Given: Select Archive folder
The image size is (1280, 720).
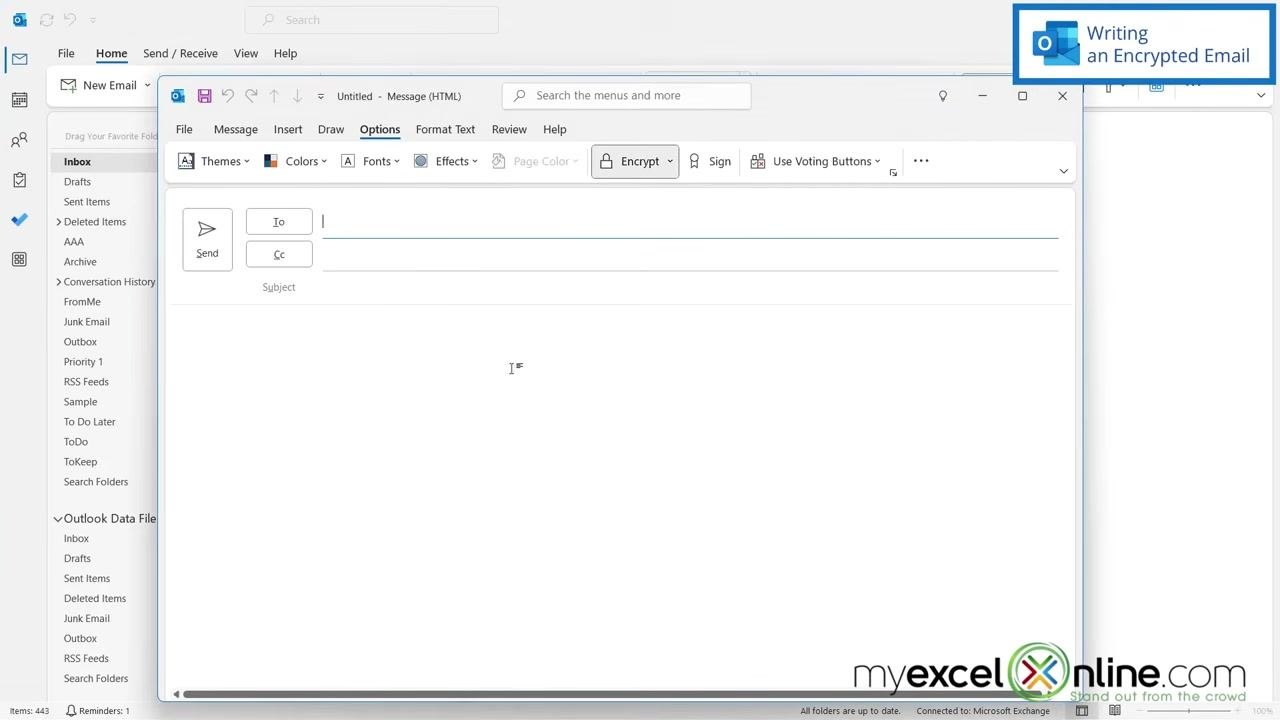Looking at the screenshot, I should pos(80,262).
